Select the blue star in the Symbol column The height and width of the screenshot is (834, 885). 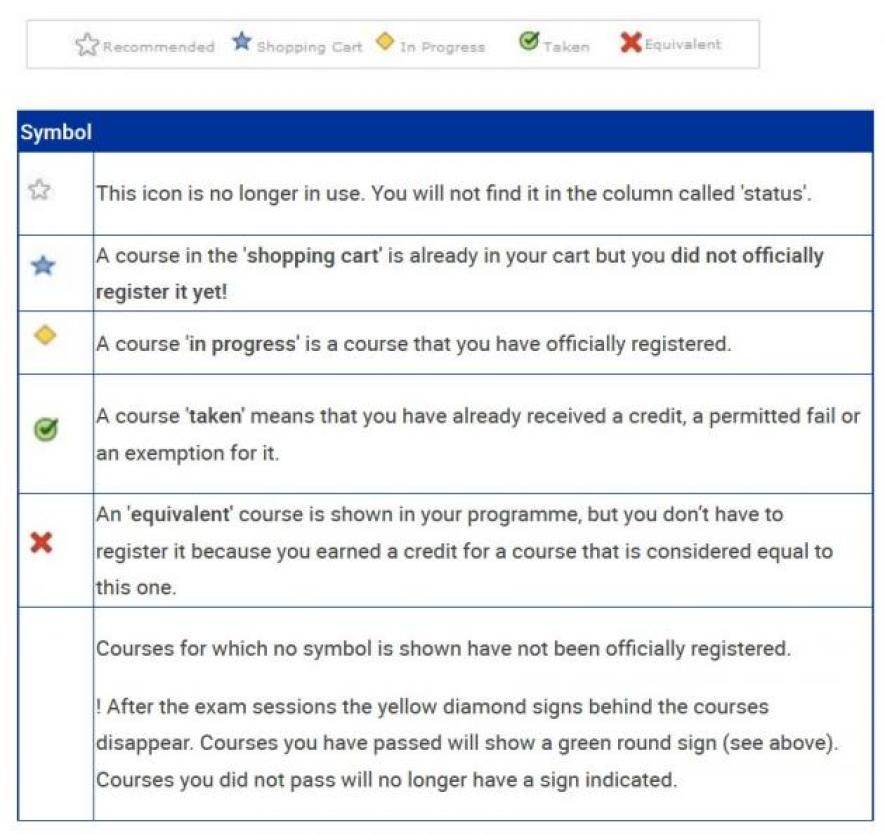coord(44,267)
